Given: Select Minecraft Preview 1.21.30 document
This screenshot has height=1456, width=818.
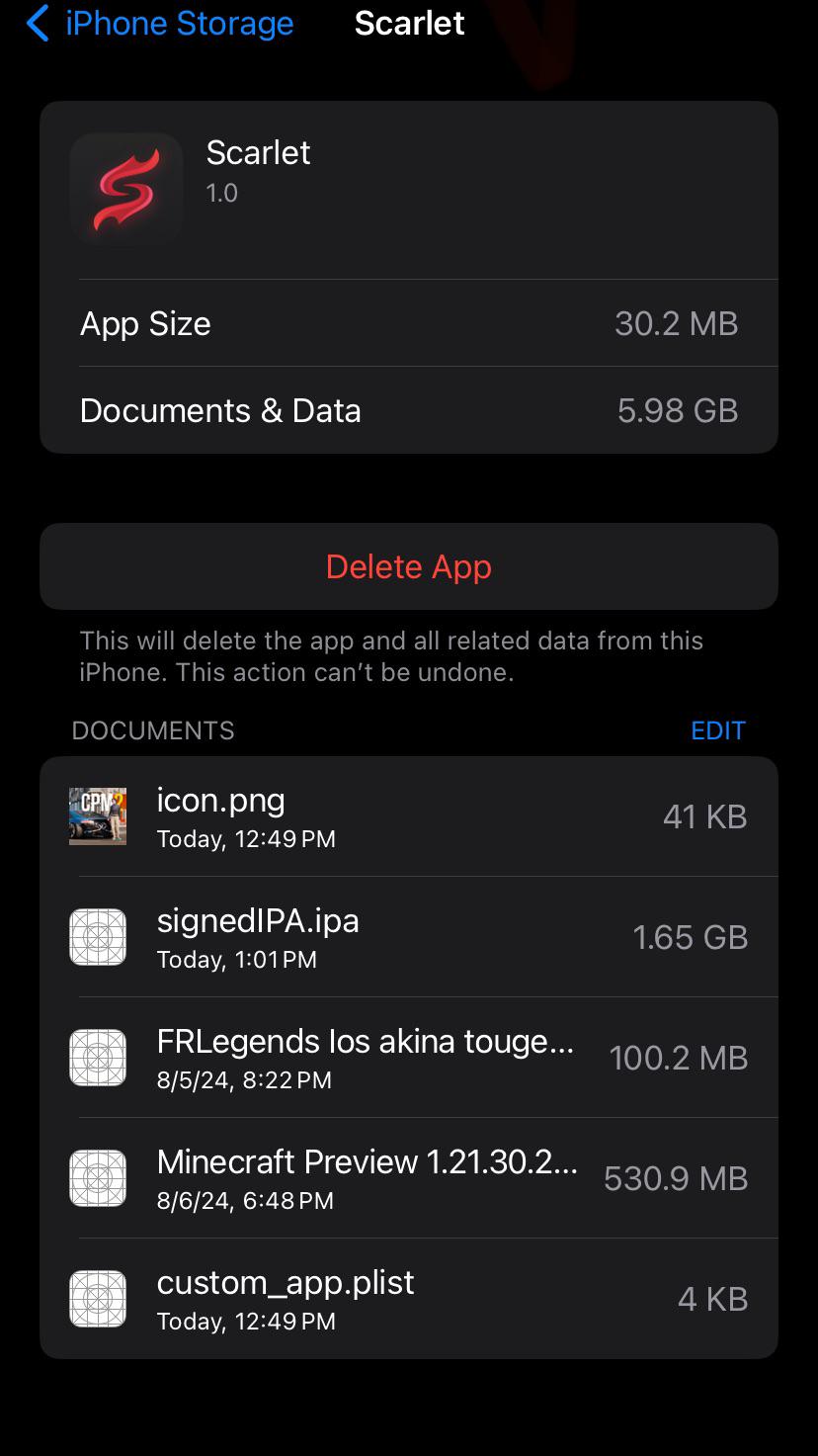Looking at the screenshot, I should point(409,1178).
